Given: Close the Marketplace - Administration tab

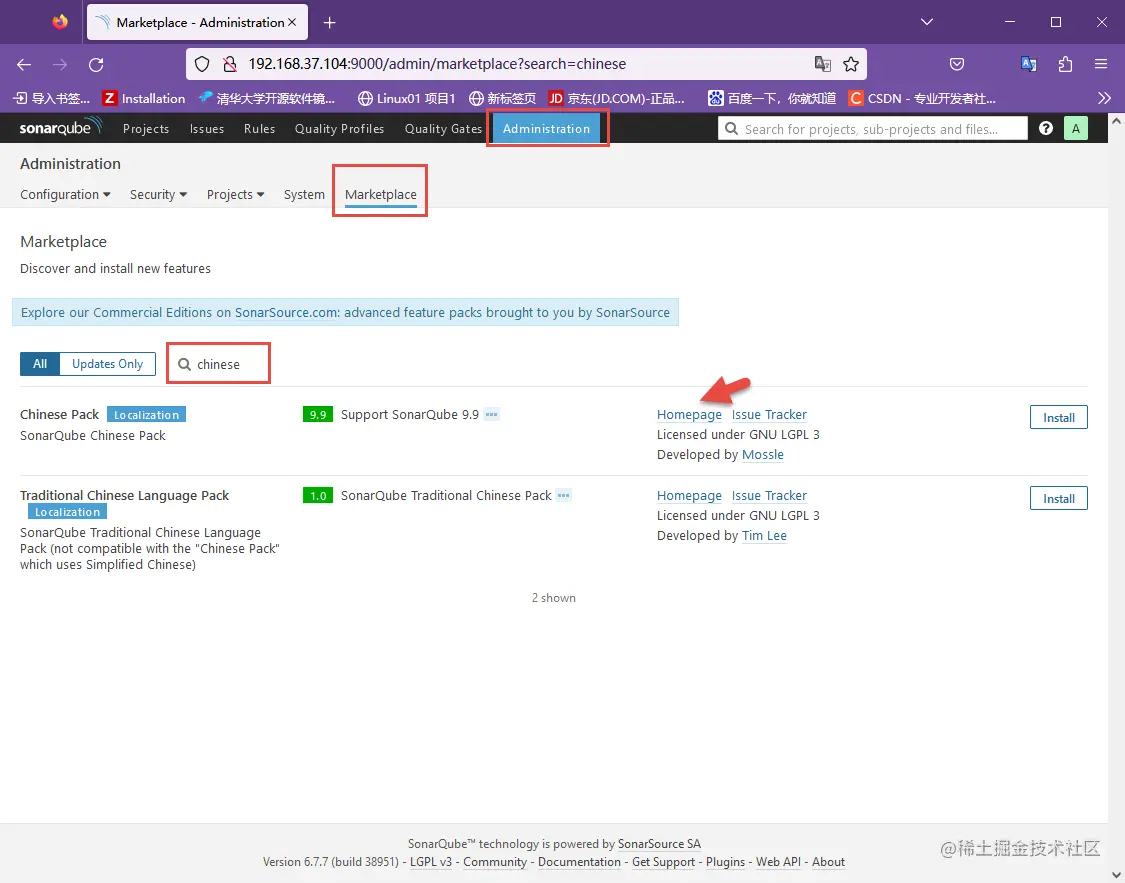Looking at the screenshot, I should (x=292, y=22).
